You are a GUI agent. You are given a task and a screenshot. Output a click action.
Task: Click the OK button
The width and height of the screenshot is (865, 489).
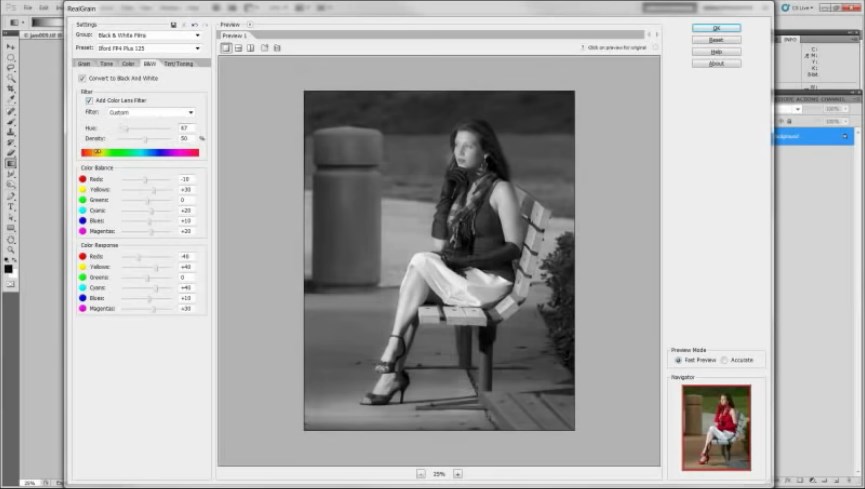[716, 28]
